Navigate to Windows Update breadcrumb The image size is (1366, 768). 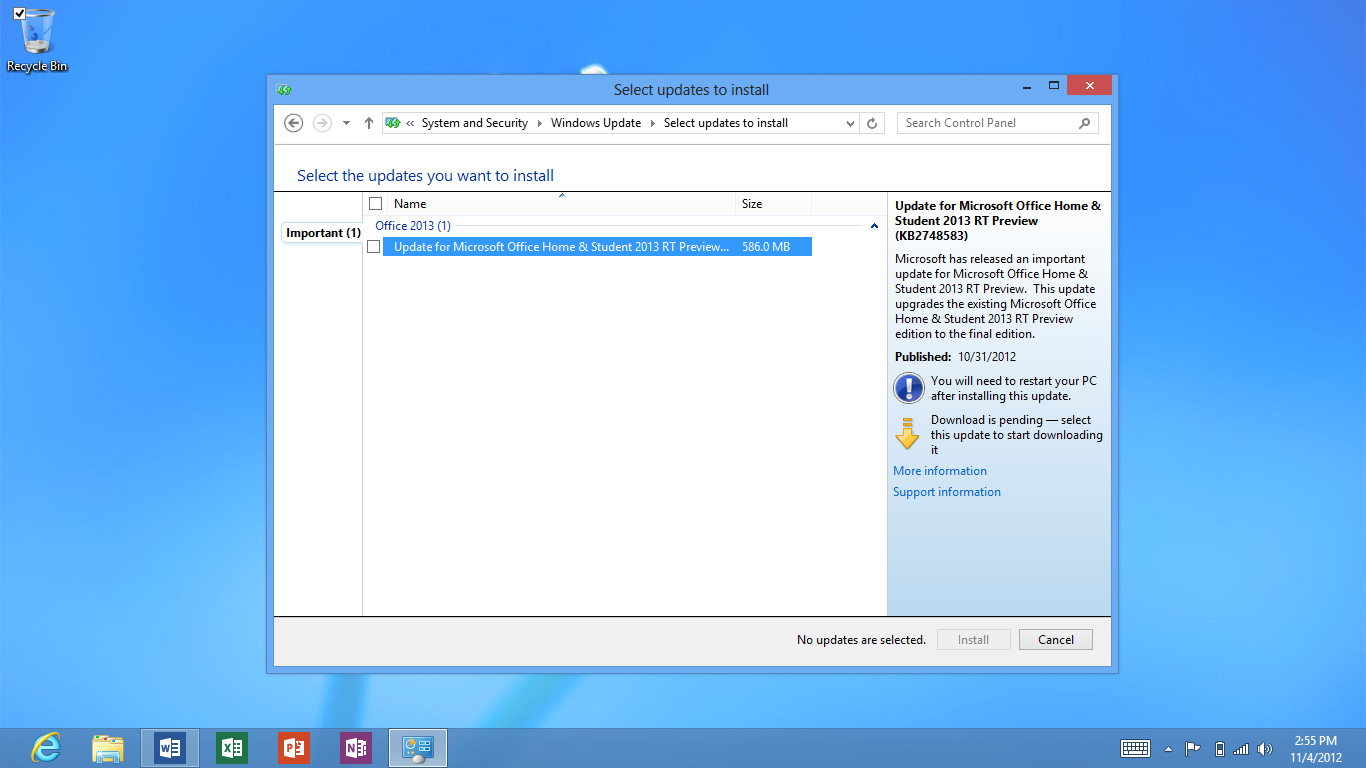click(596, 123)
